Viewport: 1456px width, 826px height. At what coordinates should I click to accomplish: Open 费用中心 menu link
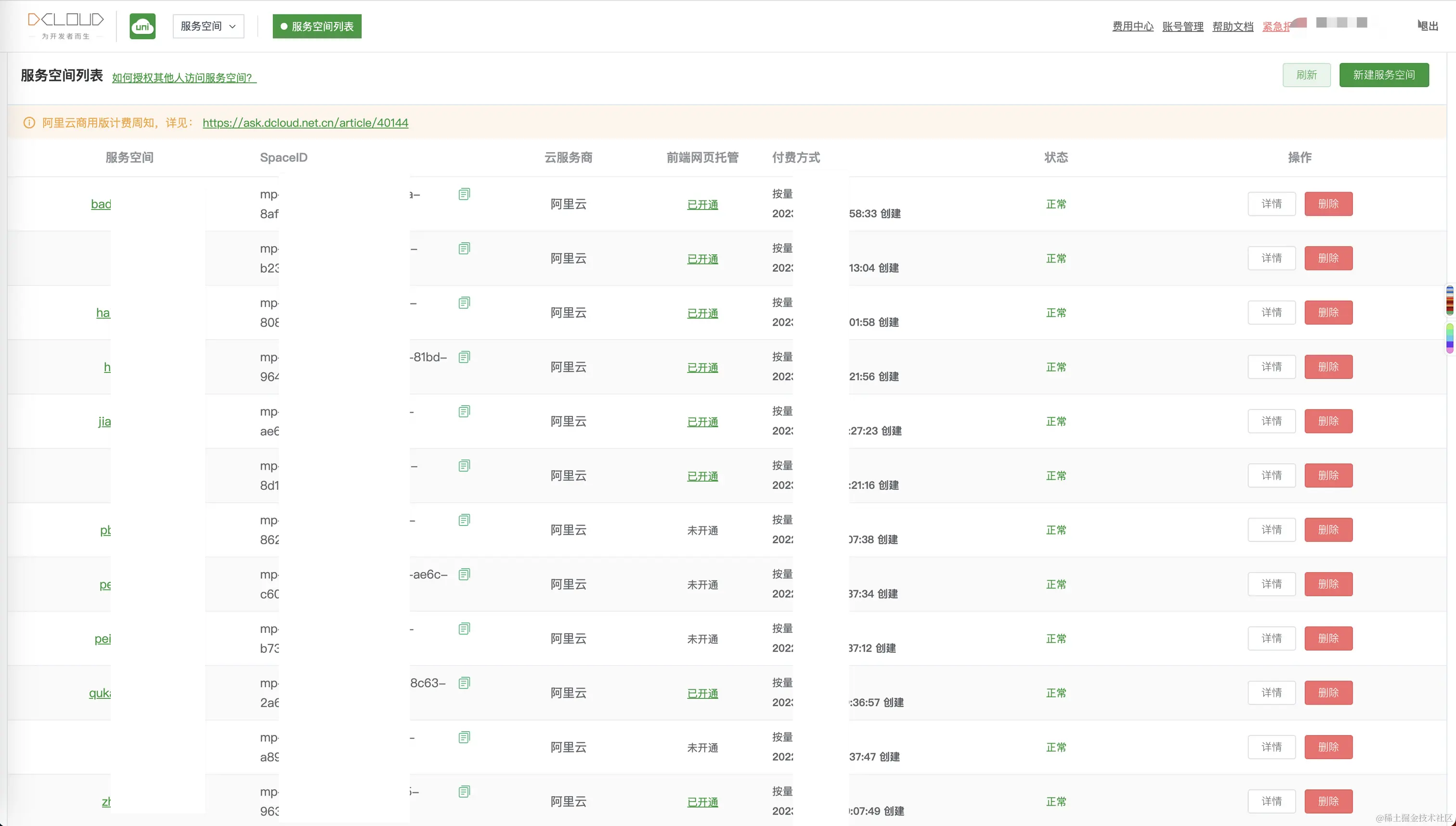click(x=1132, y=26)
